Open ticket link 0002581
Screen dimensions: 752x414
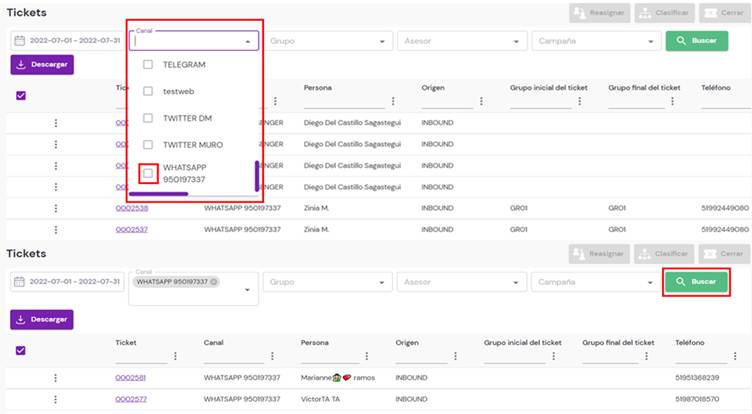(x=131, y=378)
